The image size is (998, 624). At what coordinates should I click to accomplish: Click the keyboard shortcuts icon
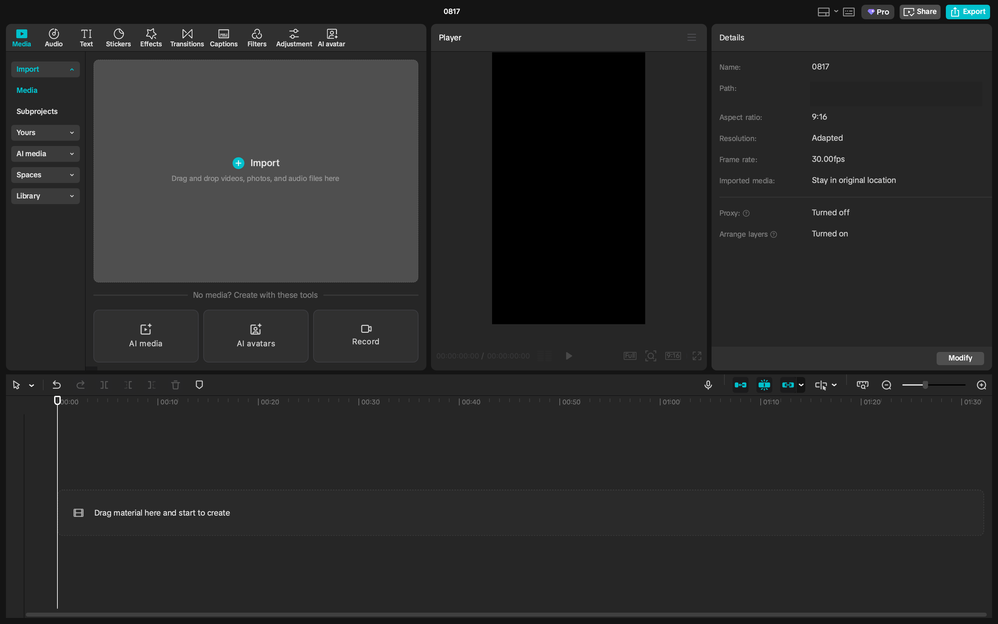(x=848, y=11)
